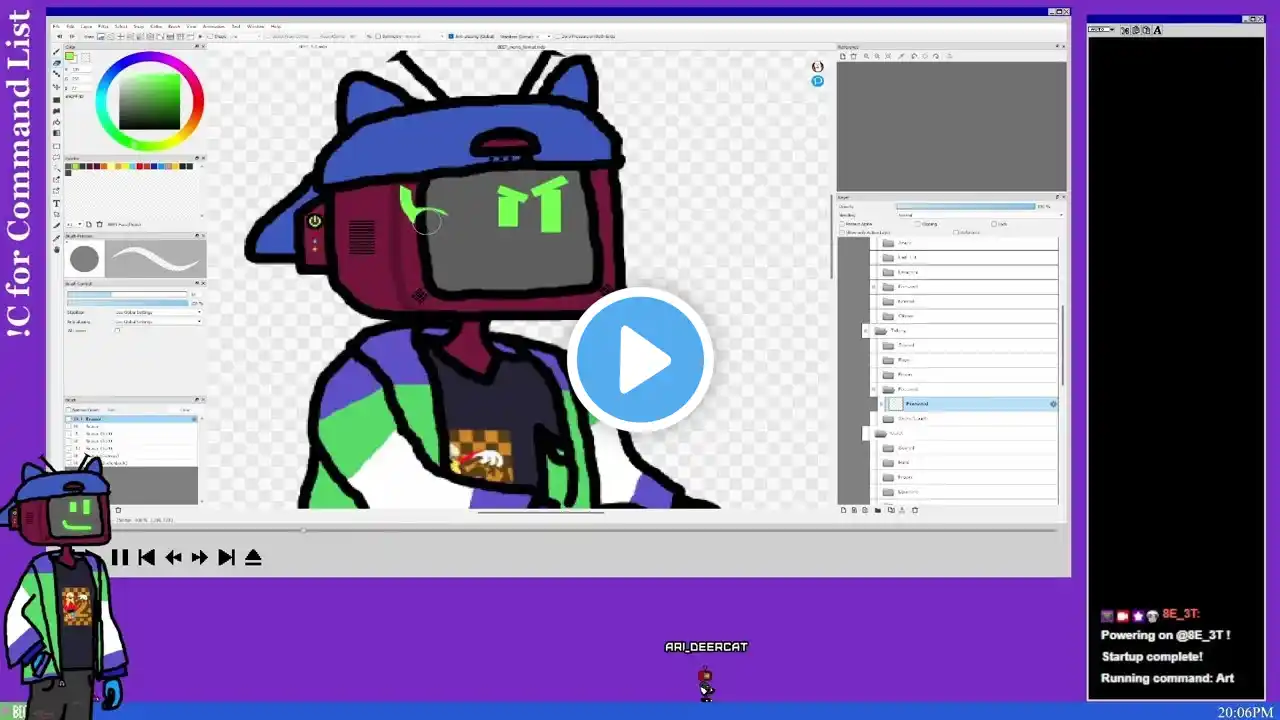Click the 20:06PM clock
Viewport: 1280px width, 720px height.
coord(1245,712)
